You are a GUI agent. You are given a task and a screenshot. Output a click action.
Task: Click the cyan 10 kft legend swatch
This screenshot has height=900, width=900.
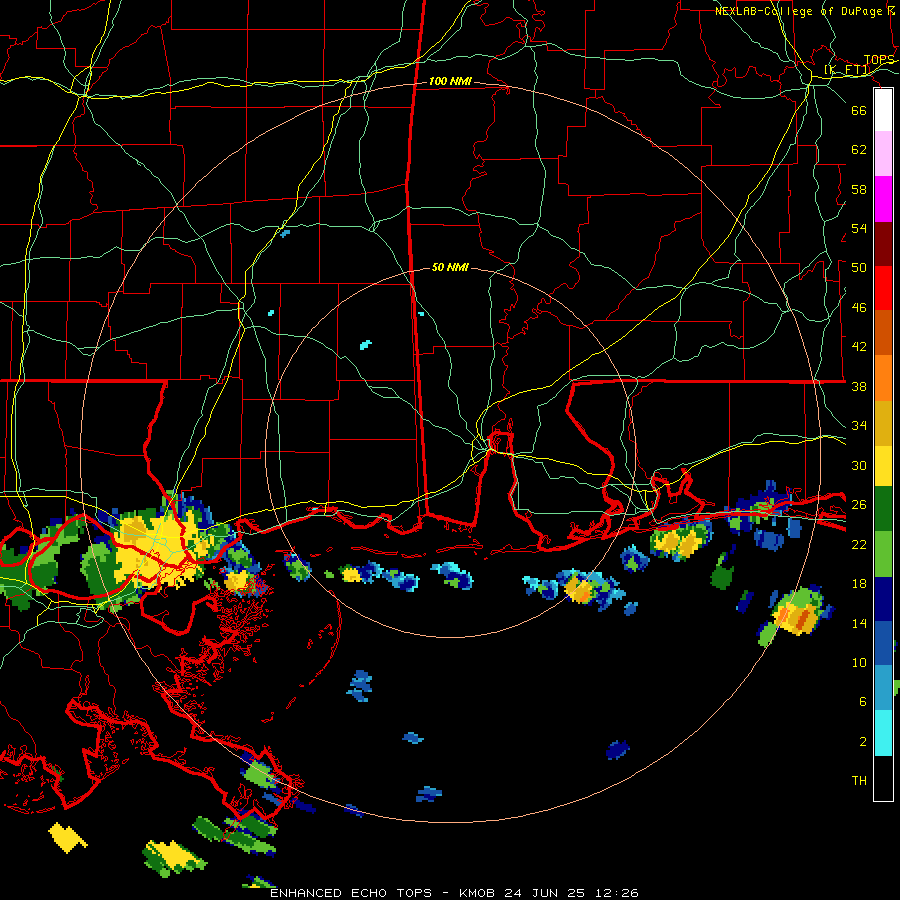[883, 733]
